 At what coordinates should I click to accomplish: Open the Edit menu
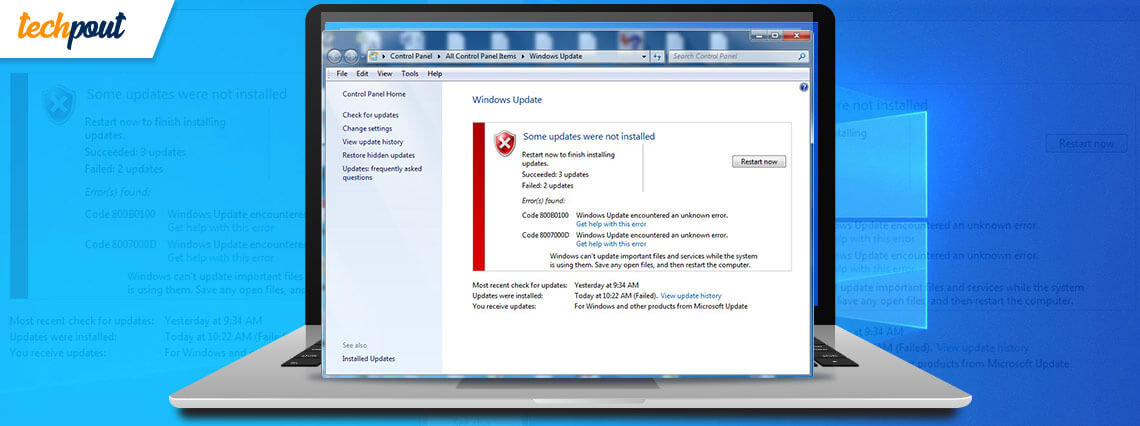[362, 73]
